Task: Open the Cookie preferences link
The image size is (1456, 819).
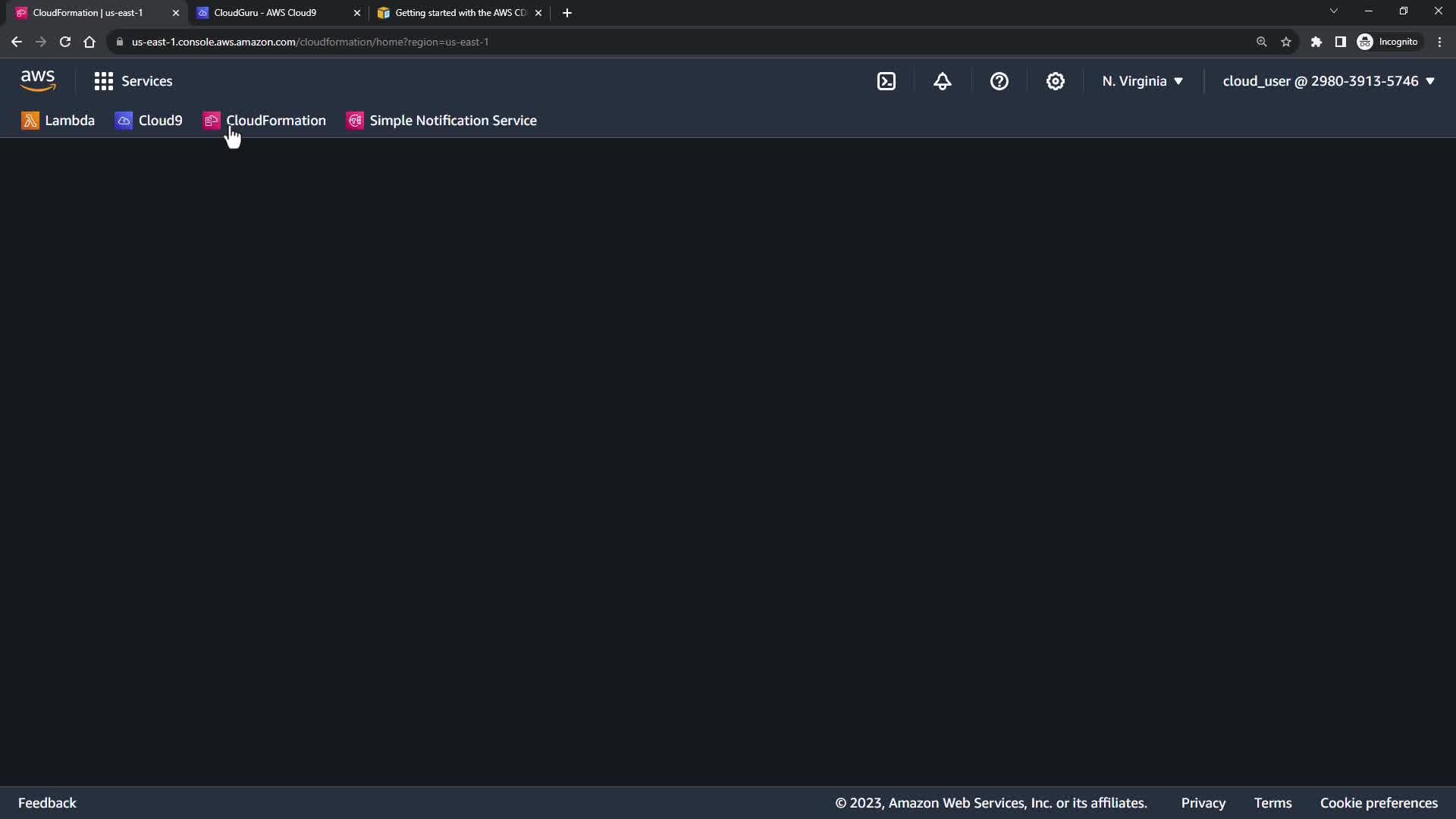Action: pos(1378,802)
